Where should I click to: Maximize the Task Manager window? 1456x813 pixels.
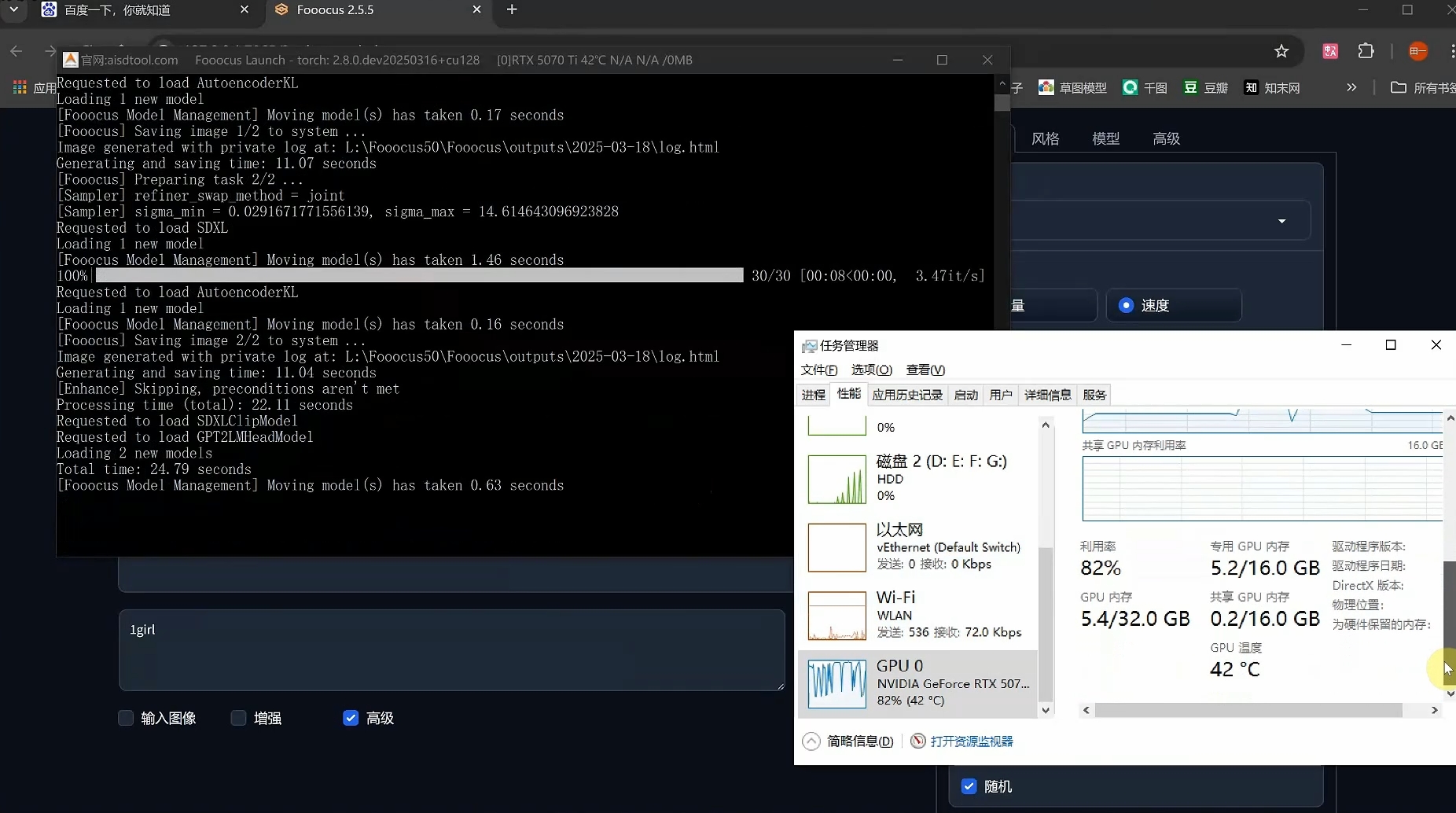(1390, 345)
